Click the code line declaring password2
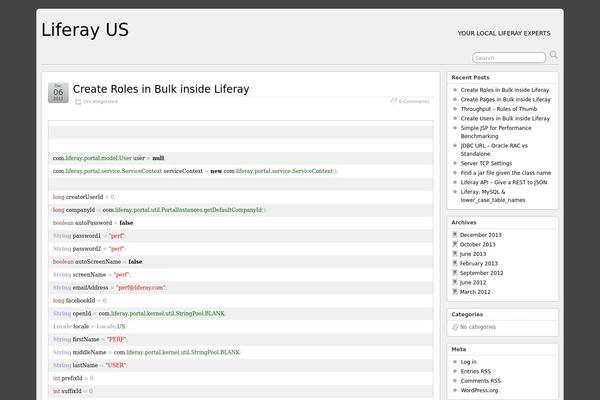This screenshot has height=400, width=600. 241,249
